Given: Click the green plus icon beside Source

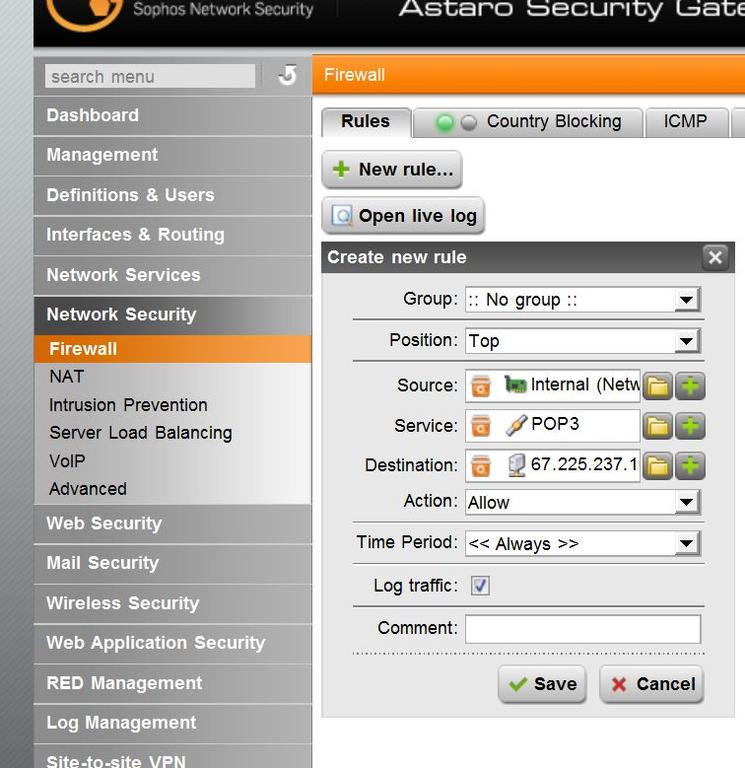Looking at the screenshot, I should (690, 386).
